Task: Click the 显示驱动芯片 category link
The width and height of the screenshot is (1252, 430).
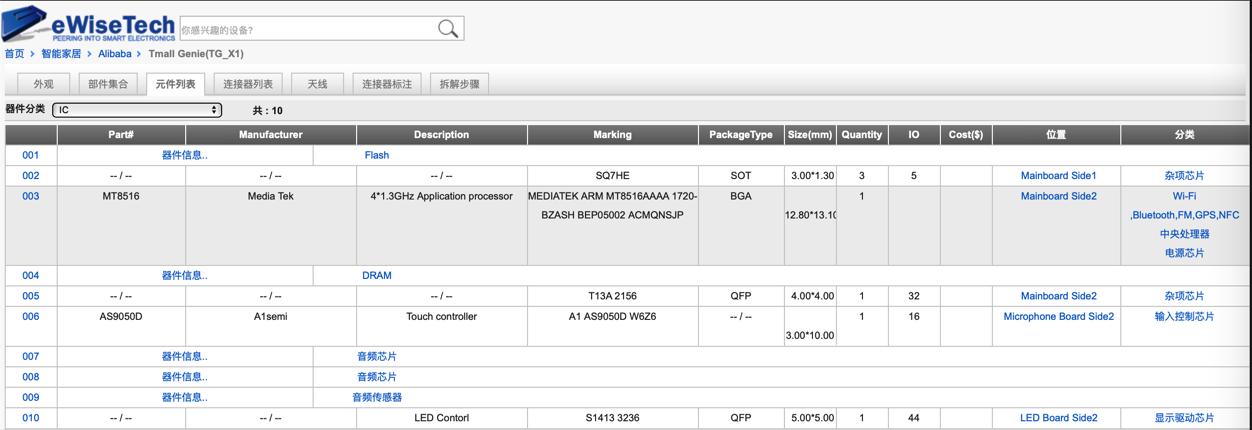Action: tap(1184, 418)
